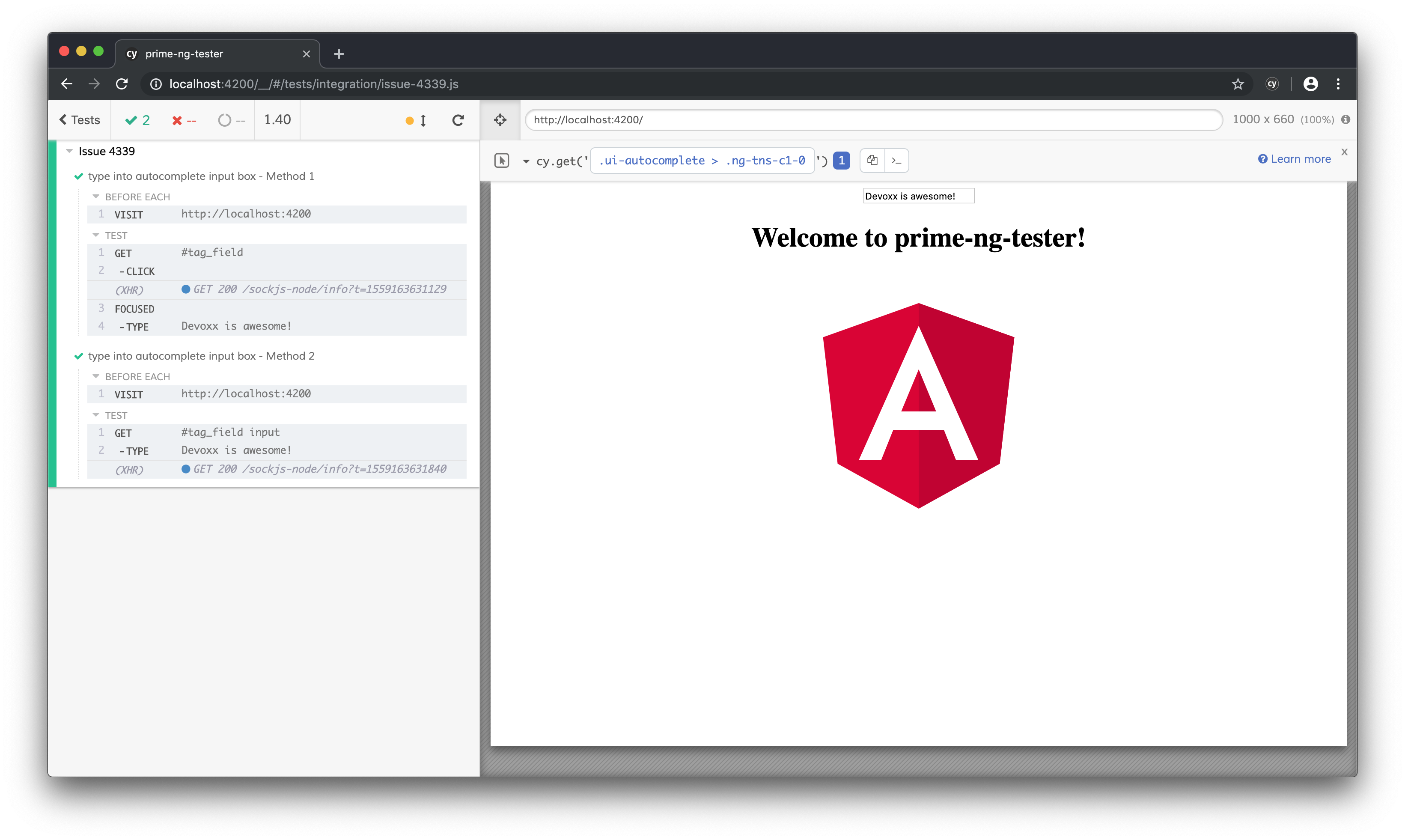Bookmark the page with the star icon
The width and height of the screenshot is (1405, 840).
point(1238,84)
